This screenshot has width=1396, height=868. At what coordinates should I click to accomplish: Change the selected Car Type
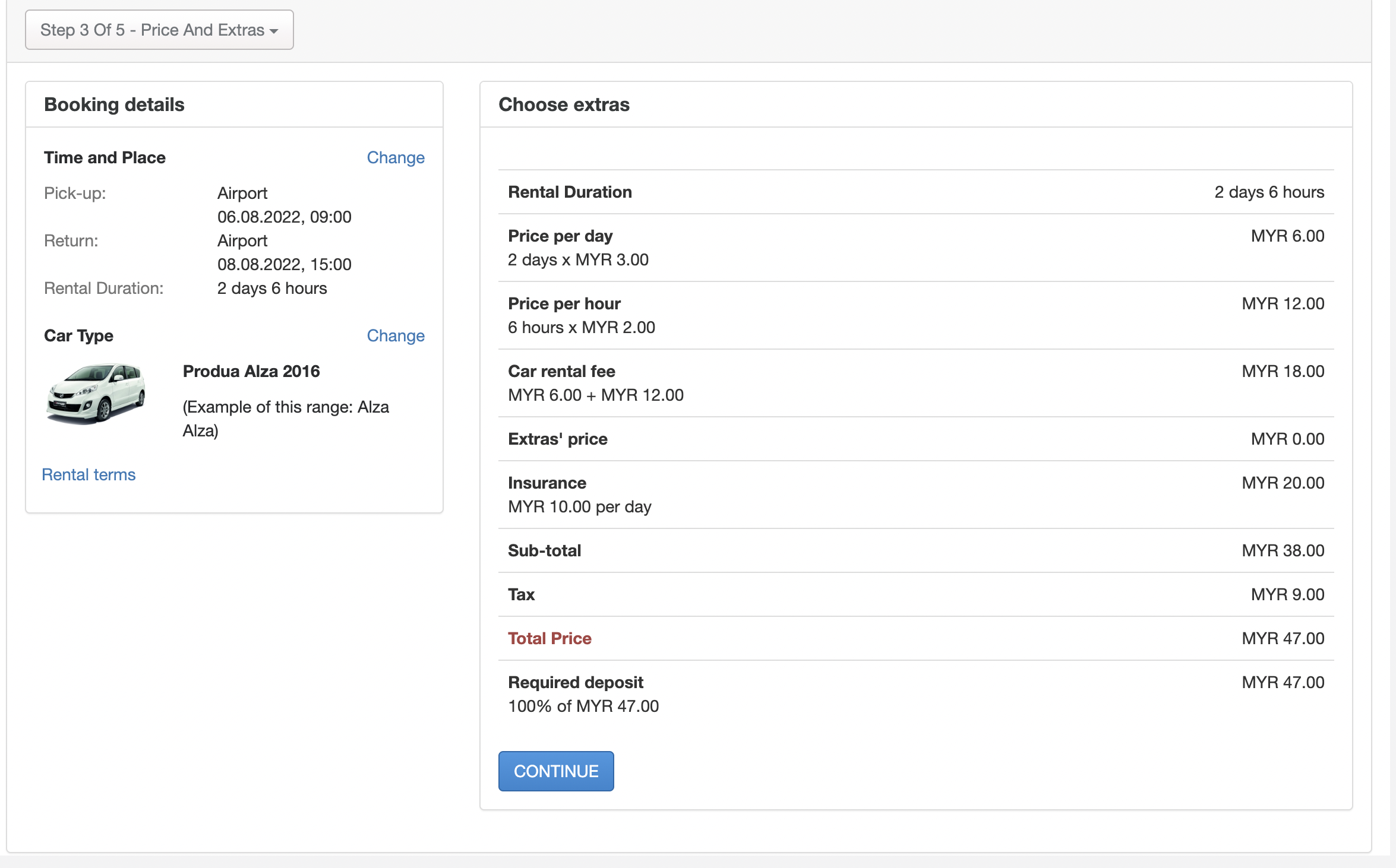click(395, 335)
